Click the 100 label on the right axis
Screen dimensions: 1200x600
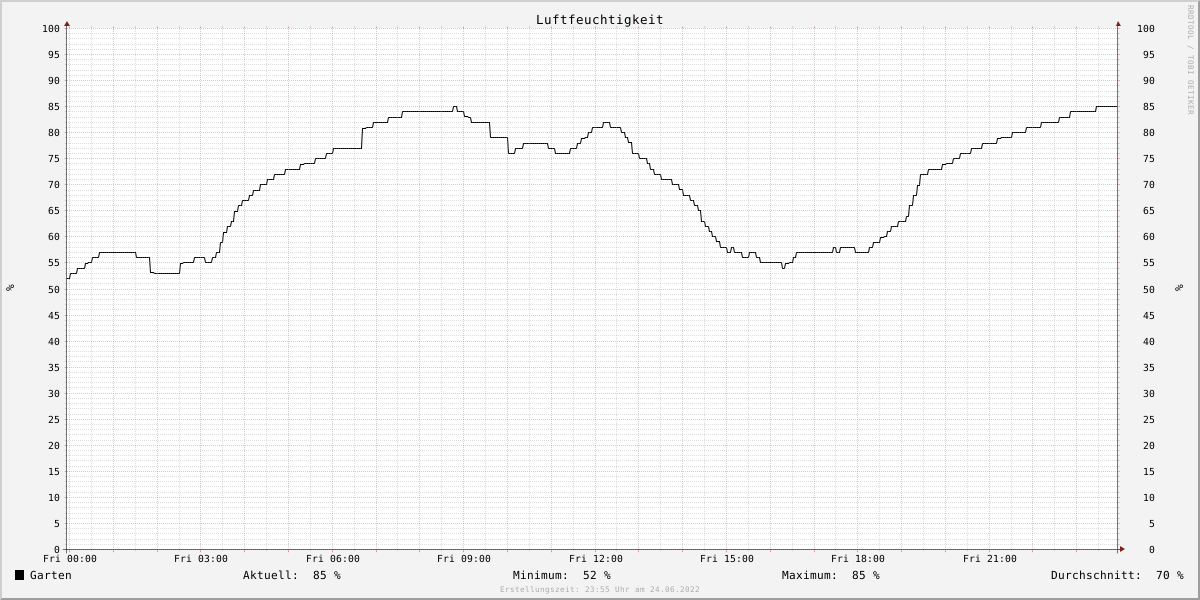(1146, 29)
